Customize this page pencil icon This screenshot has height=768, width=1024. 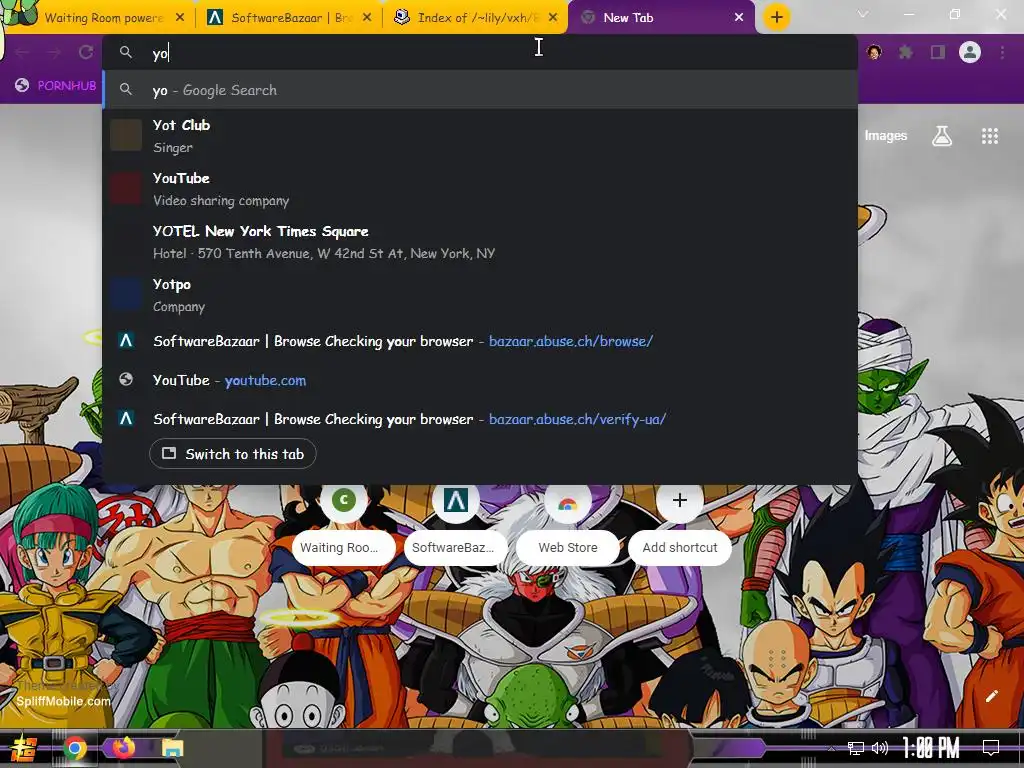(x=991, y=696)
